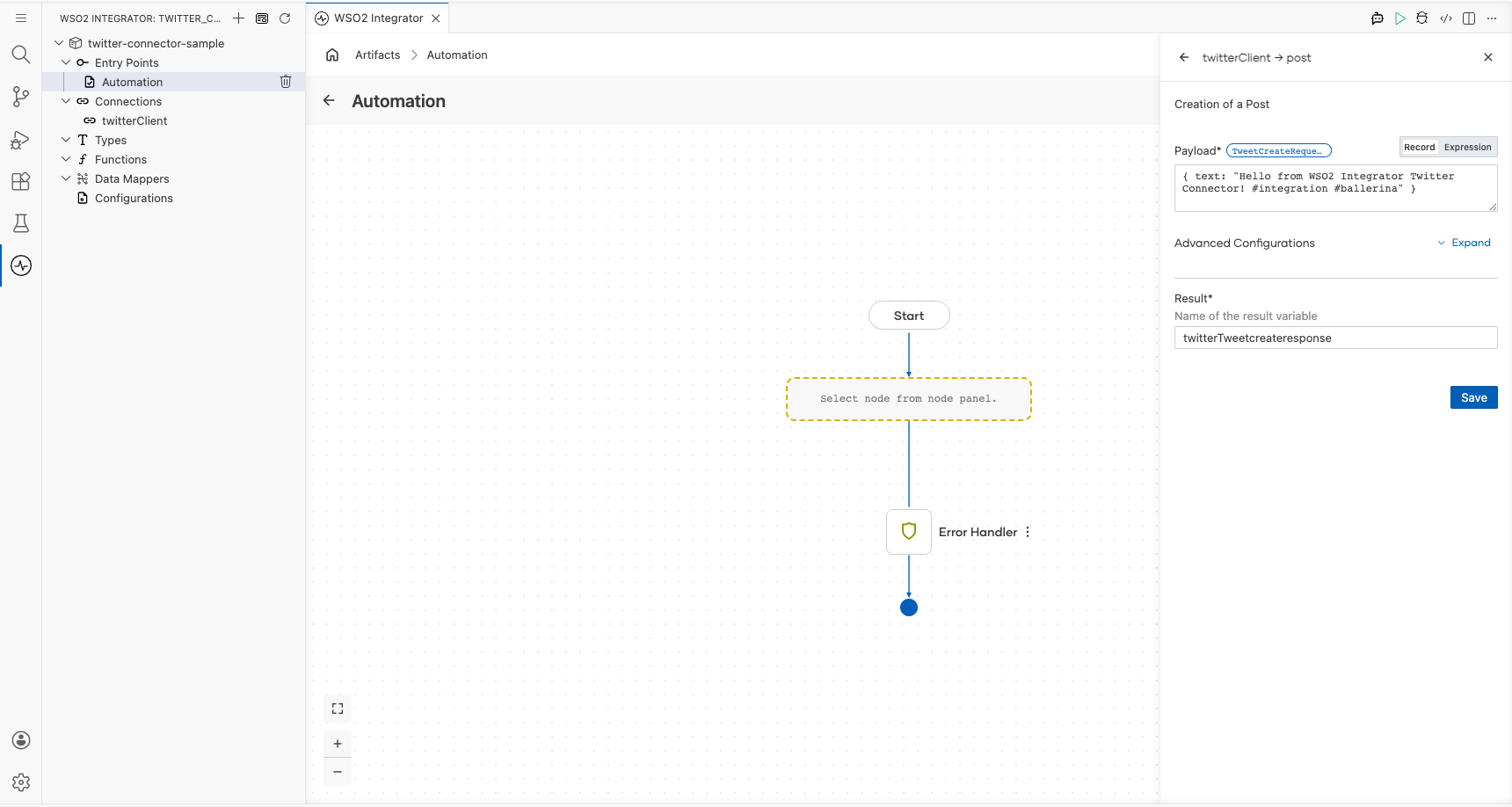Open the Search view icon
This screenshot has width=1512, height=807.
tap(21, 55)
